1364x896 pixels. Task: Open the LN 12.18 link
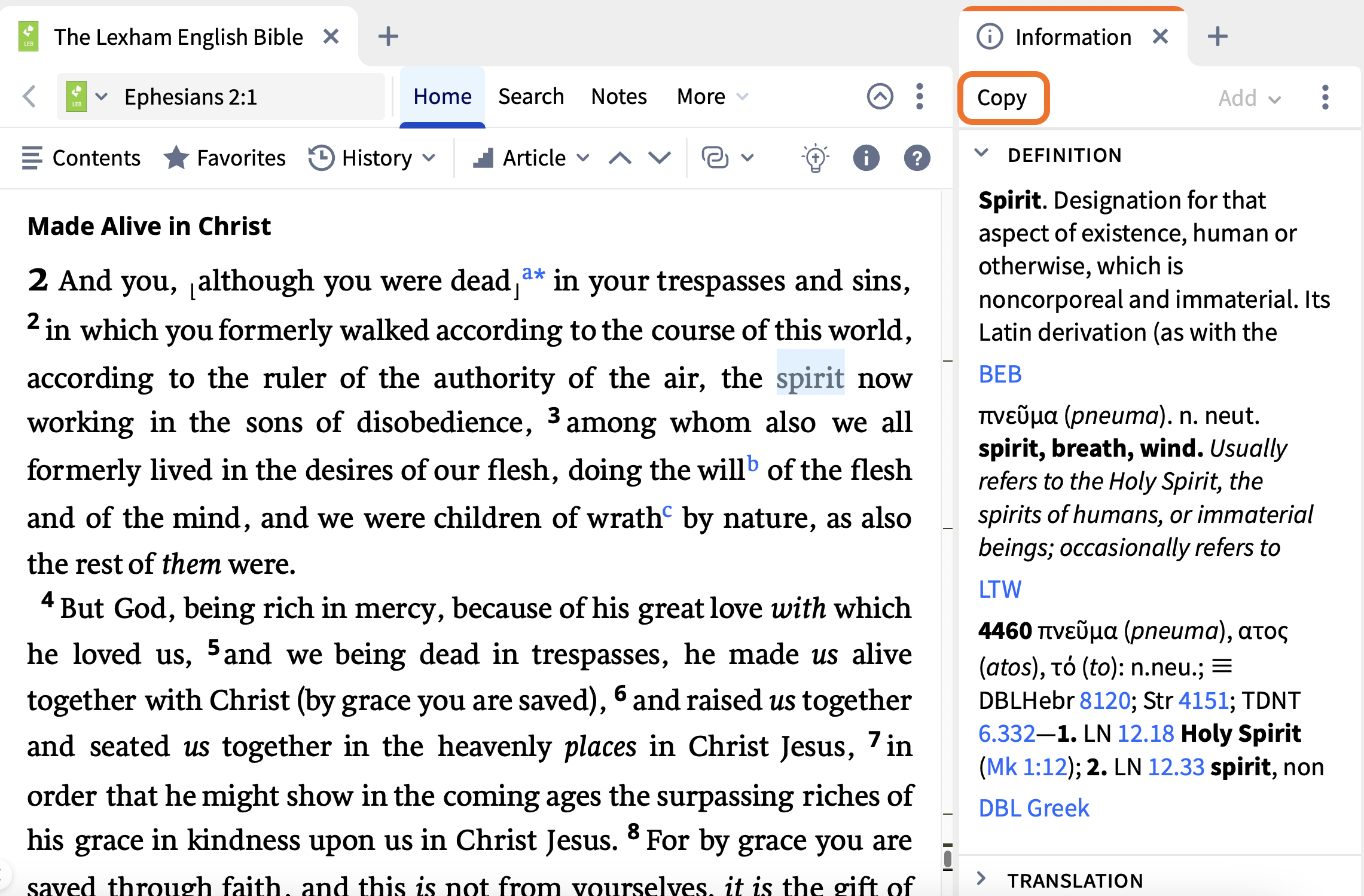pyautogui.click(x=1146, y=733)
